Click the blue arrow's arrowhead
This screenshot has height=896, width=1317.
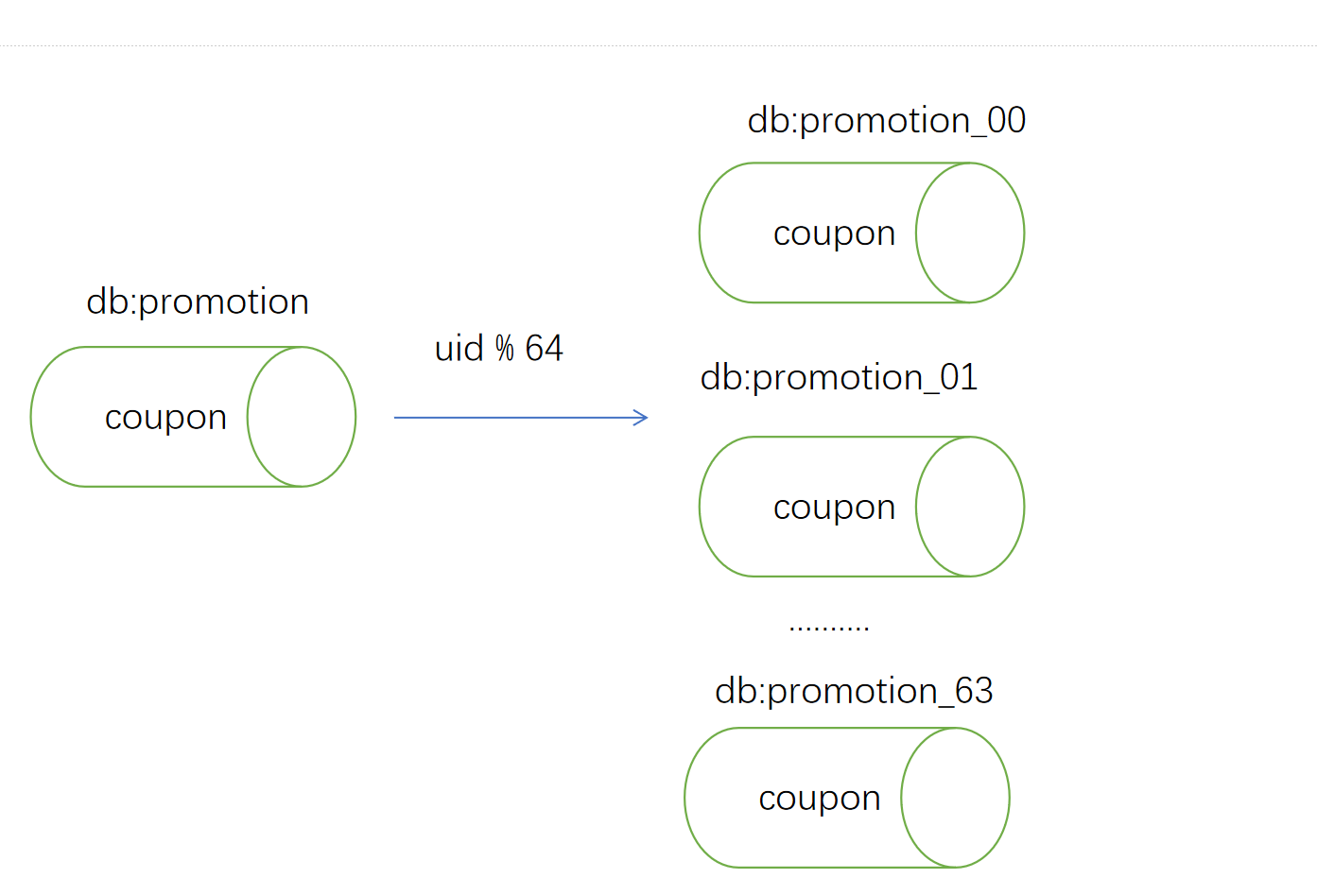[641, 417]
